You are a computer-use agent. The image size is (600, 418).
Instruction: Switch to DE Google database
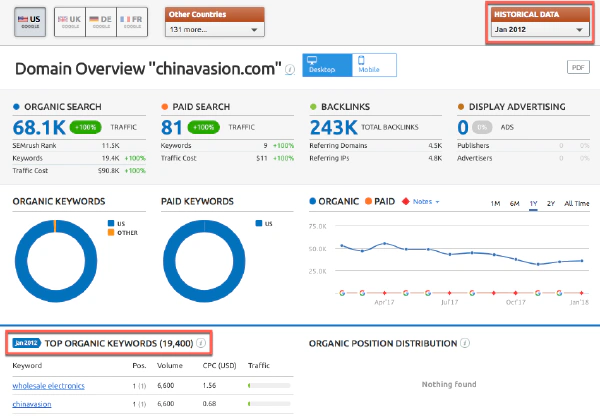[101, 22]
